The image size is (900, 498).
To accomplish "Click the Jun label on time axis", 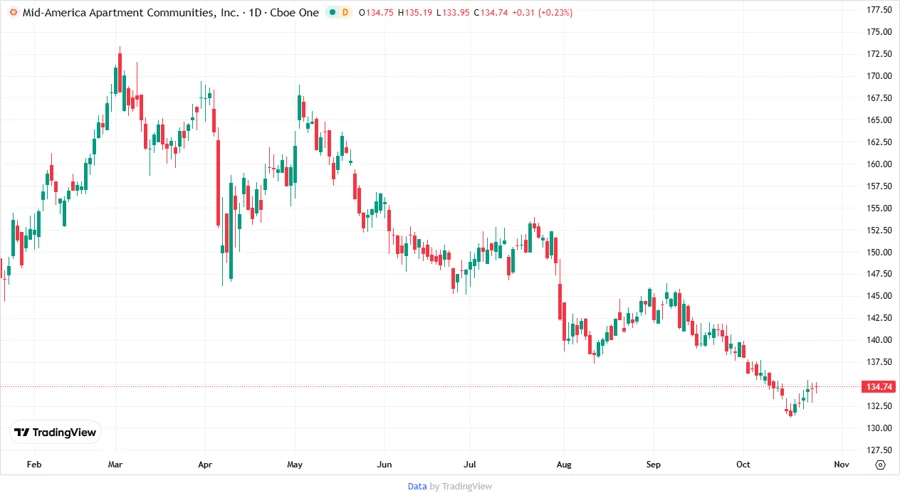I will pos(385,464).
